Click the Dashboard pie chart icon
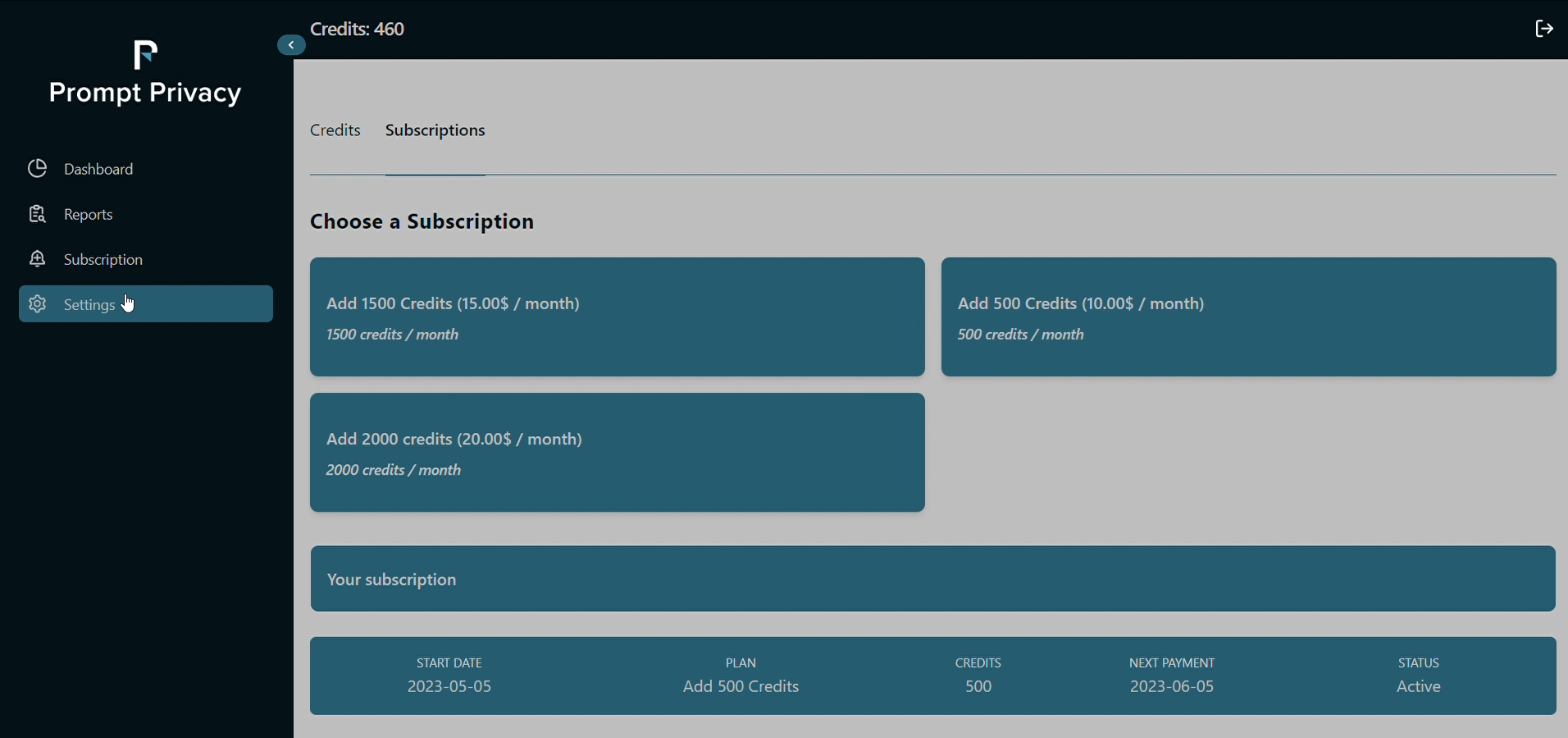The width and height of the screenshot is (1568, 738). tap(38, 168)
